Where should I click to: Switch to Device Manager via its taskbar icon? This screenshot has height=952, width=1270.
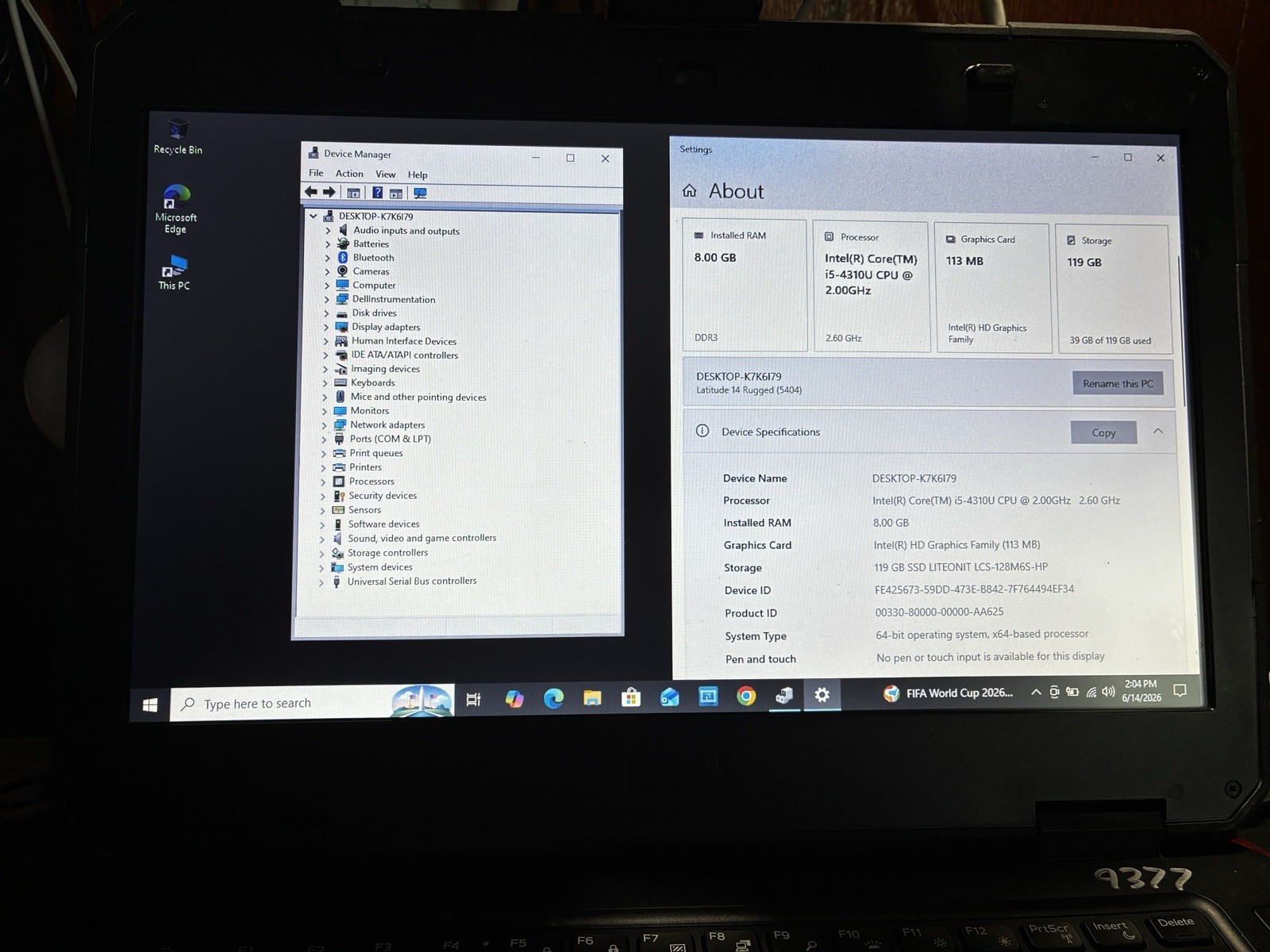pos(784,696)
